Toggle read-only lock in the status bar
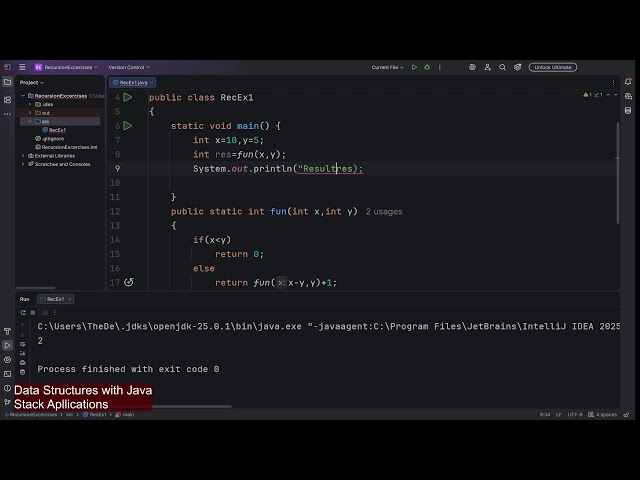The width and height of the screenshot is (640, 480). [626, 415]
